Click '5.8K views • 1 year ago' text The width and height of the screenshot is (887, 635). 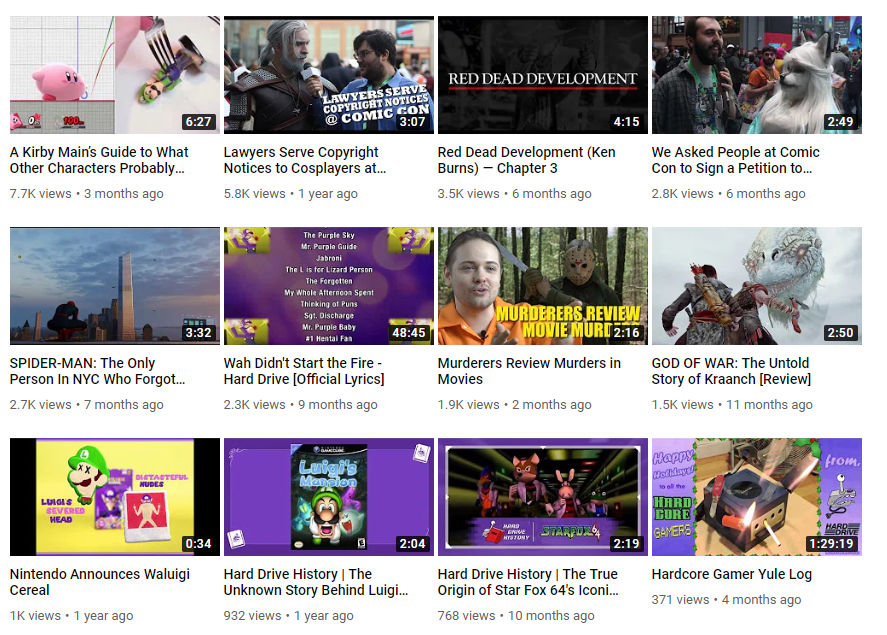291,193
